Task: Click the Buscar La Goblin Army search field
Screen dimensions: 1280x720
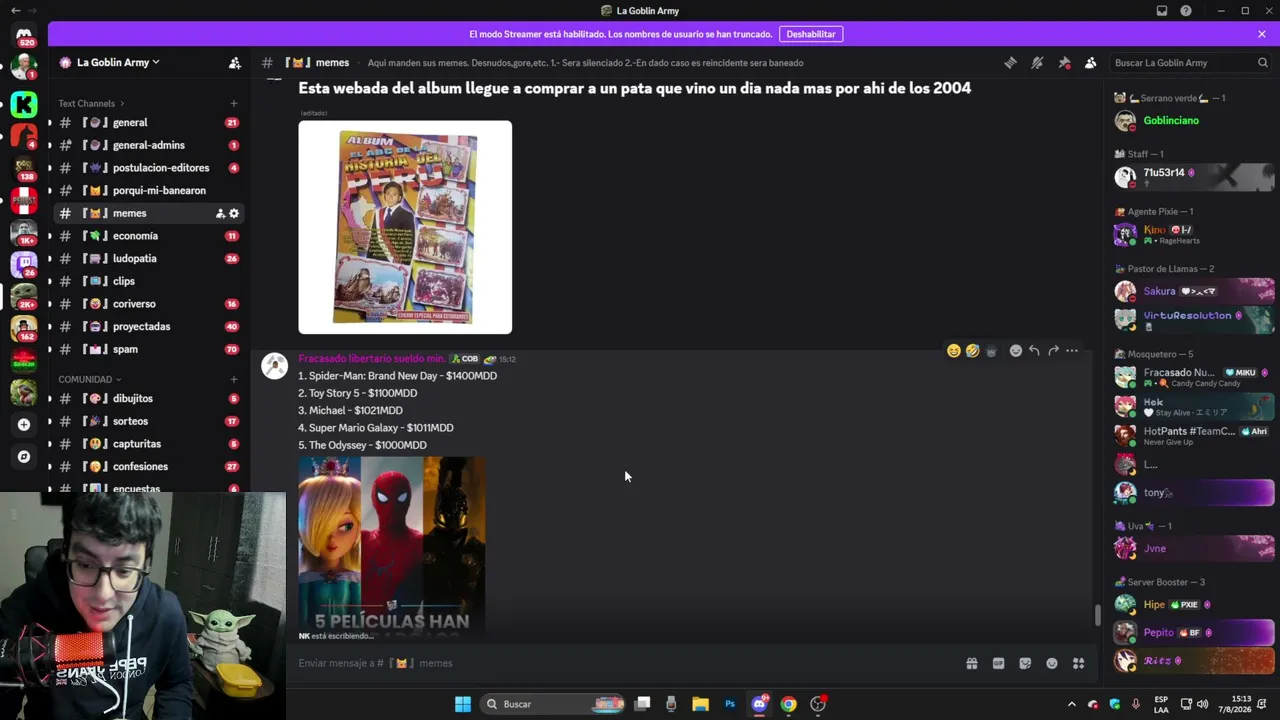Action: point(1190,62)
